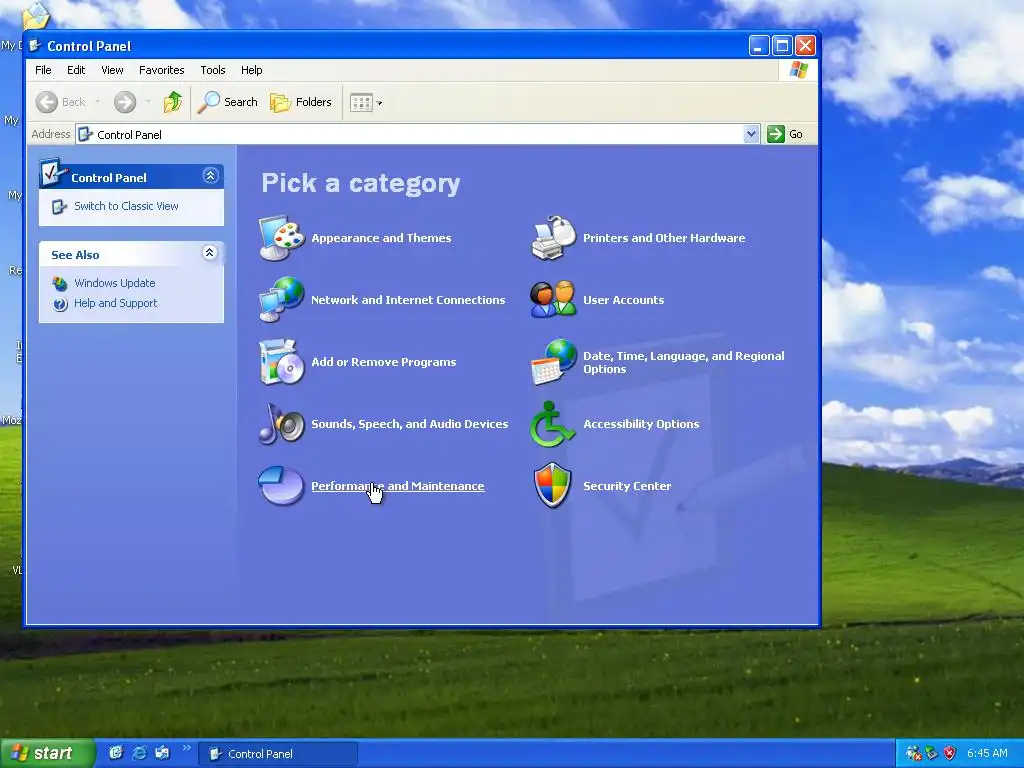Open the Printers and Other Hardware icon
The width and height of the screenshot is (1024, 768).
pos(553,238)
